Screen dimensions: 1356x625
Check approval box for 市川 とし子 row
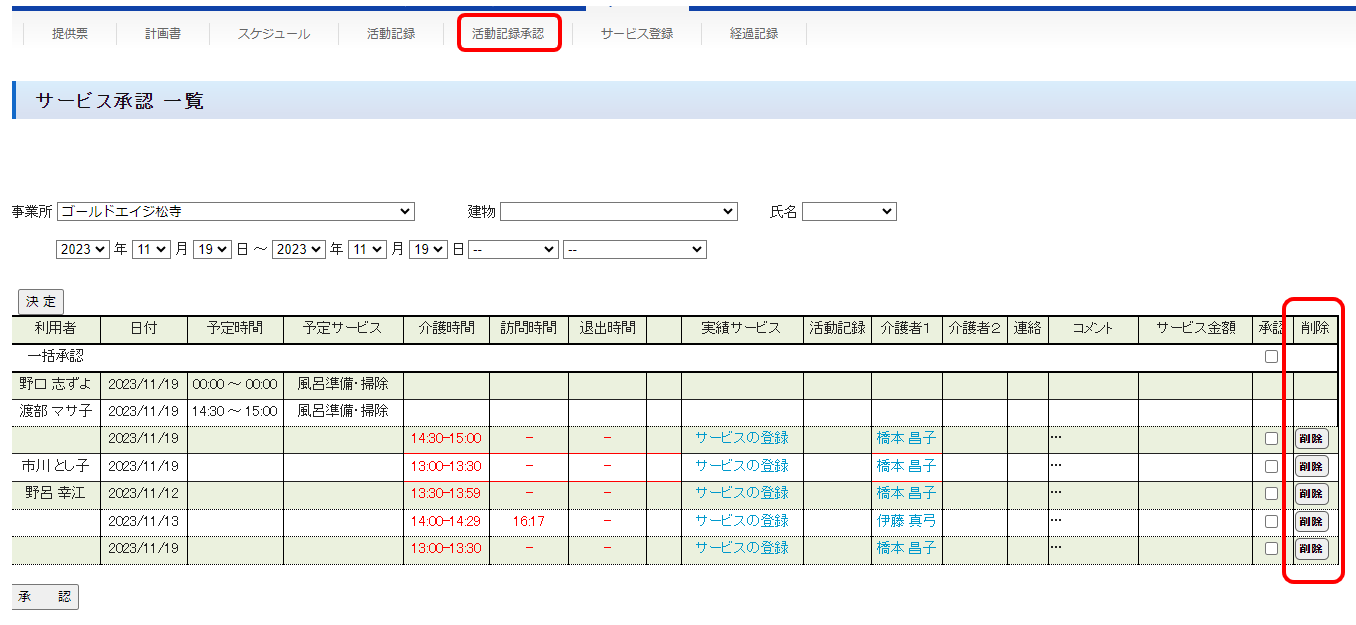pos(1271,466)
